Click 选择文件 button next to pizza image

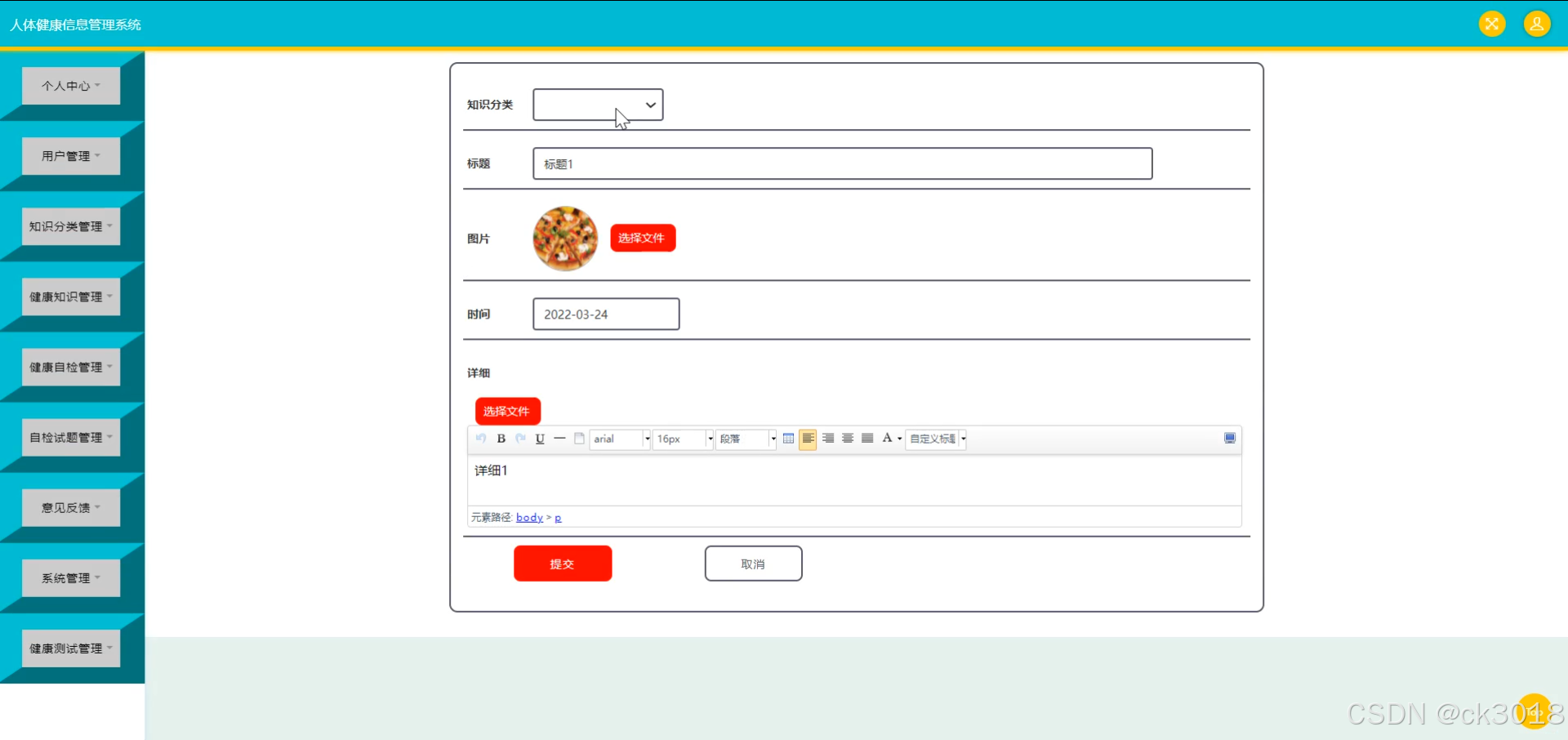click(x=643, y=238)
